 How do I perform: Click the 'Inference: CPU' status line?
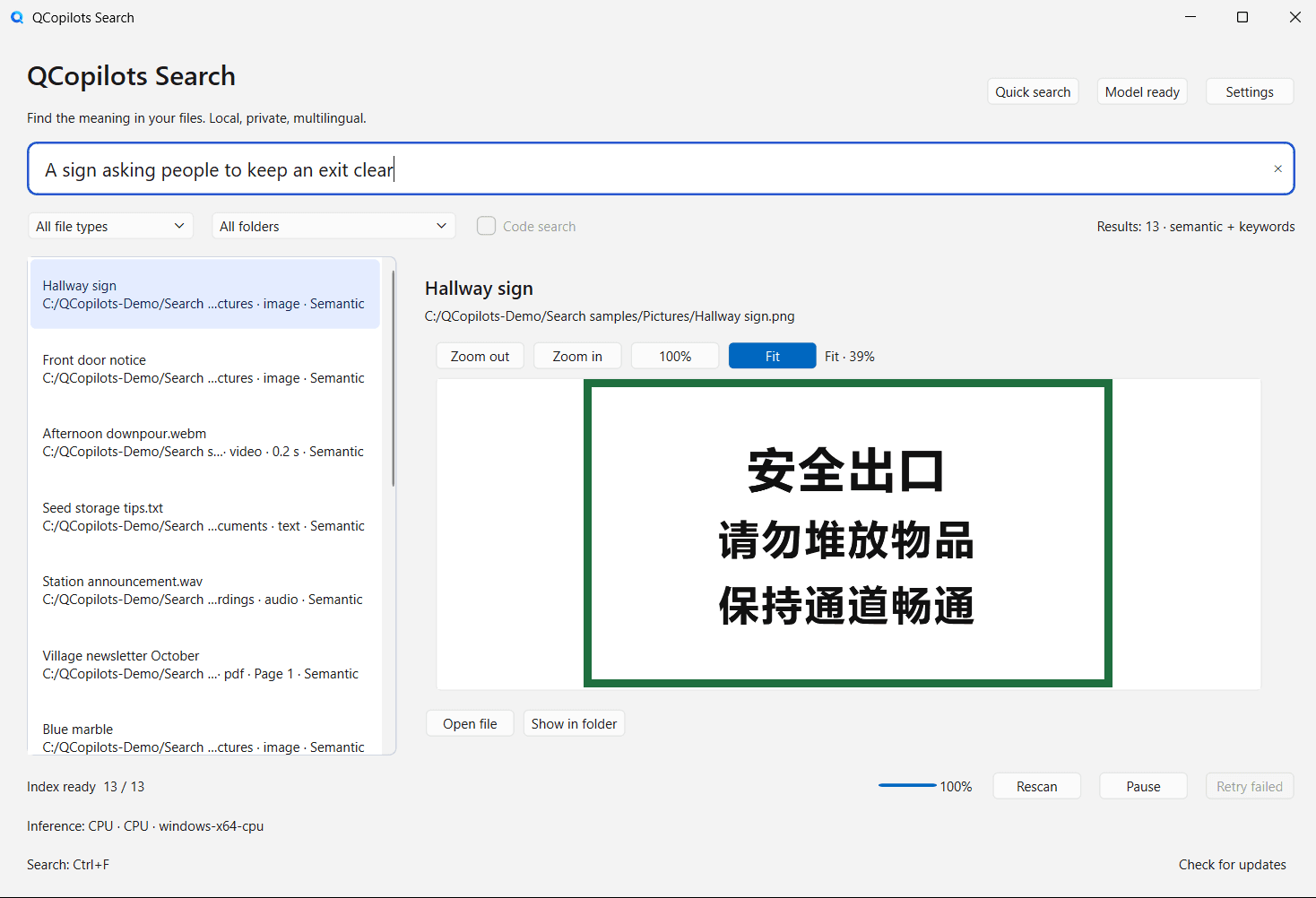tap(145, 825)
